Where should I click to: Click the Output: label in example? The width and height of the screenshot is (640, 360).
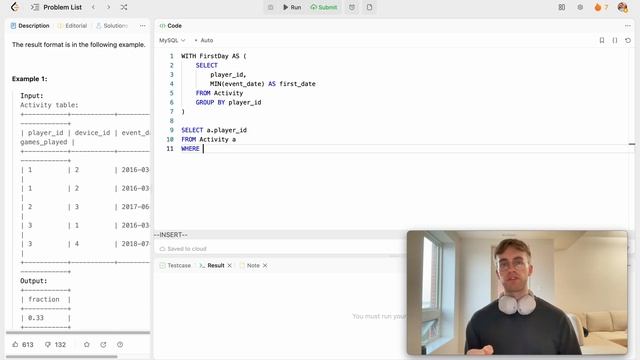point(33,281)
